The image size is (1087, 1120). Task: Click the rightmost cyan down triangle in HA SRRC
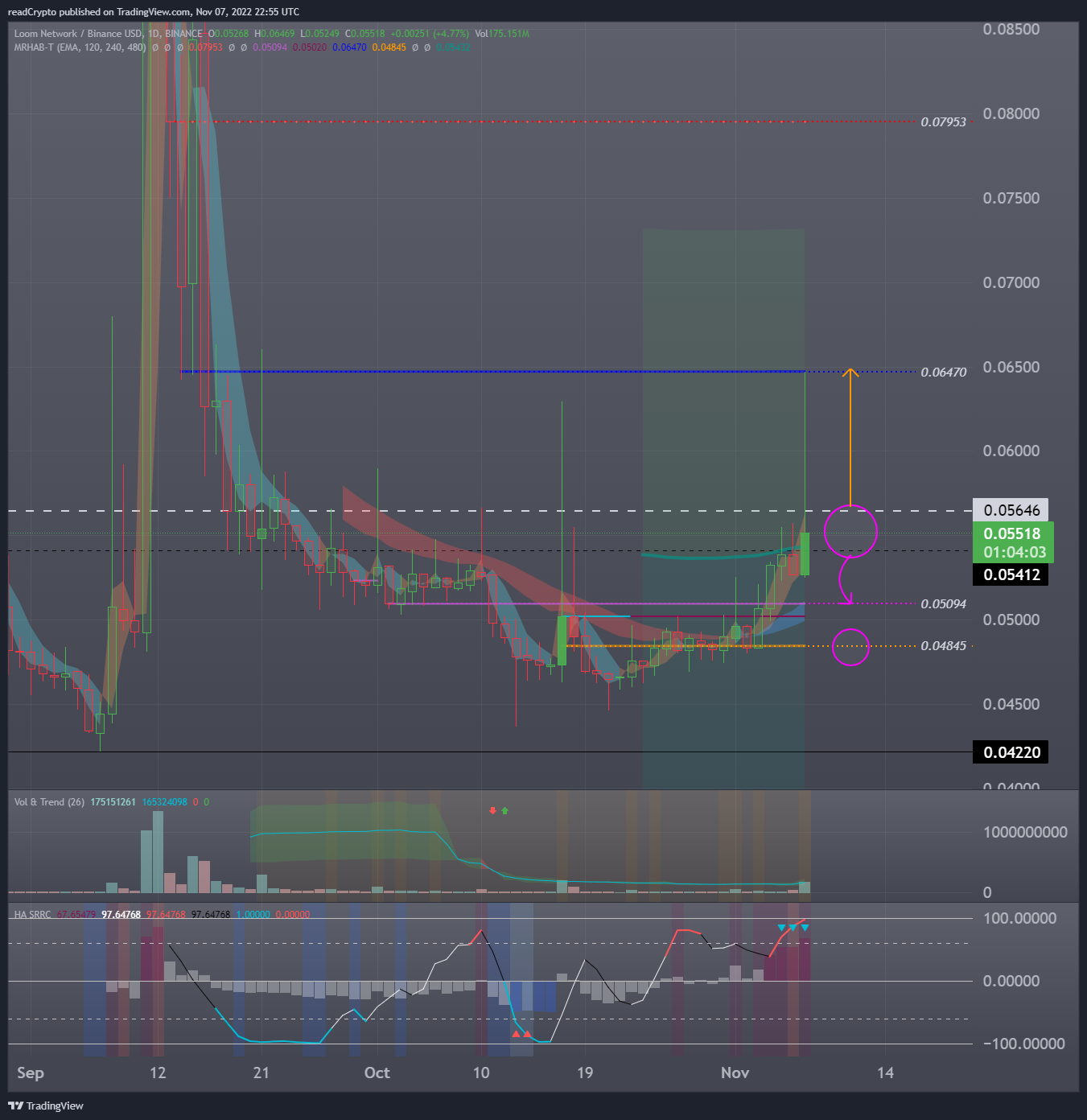pyautogui.click(x=805, y=928)
